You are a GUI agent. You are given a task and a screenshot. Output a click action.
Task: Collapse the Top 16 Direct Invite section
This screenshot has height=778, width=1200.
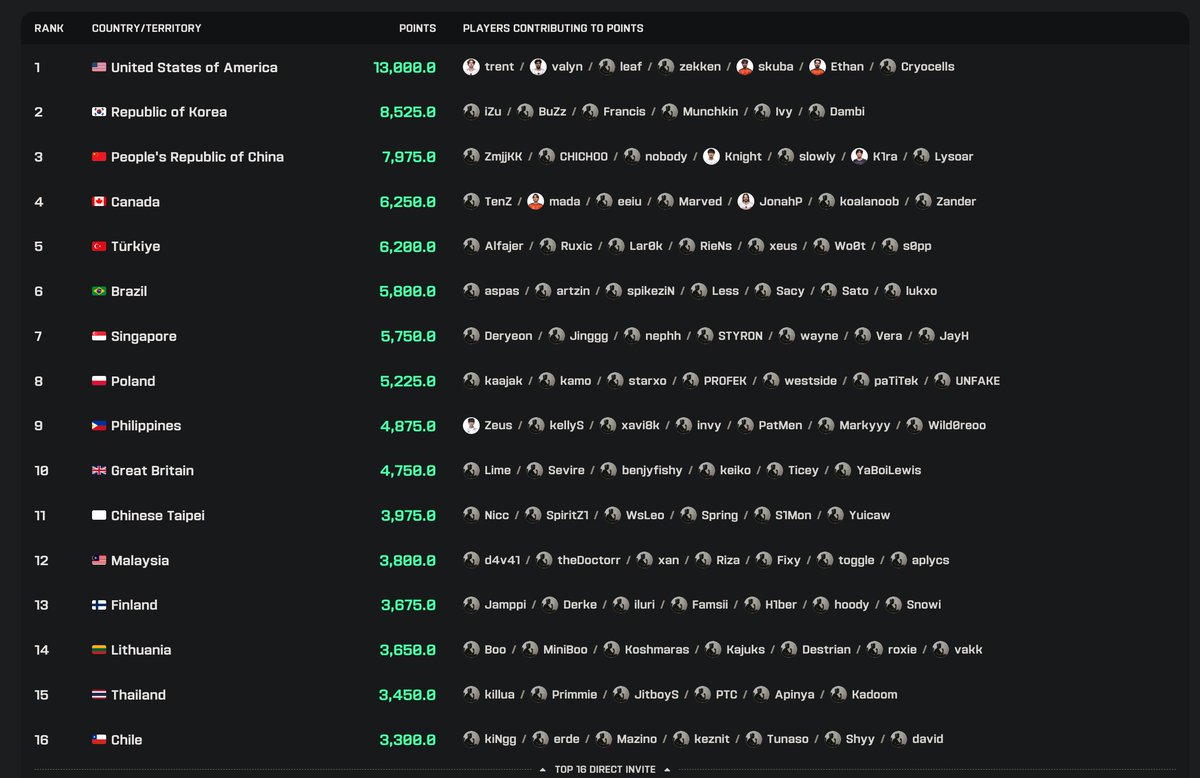point(603,769)
